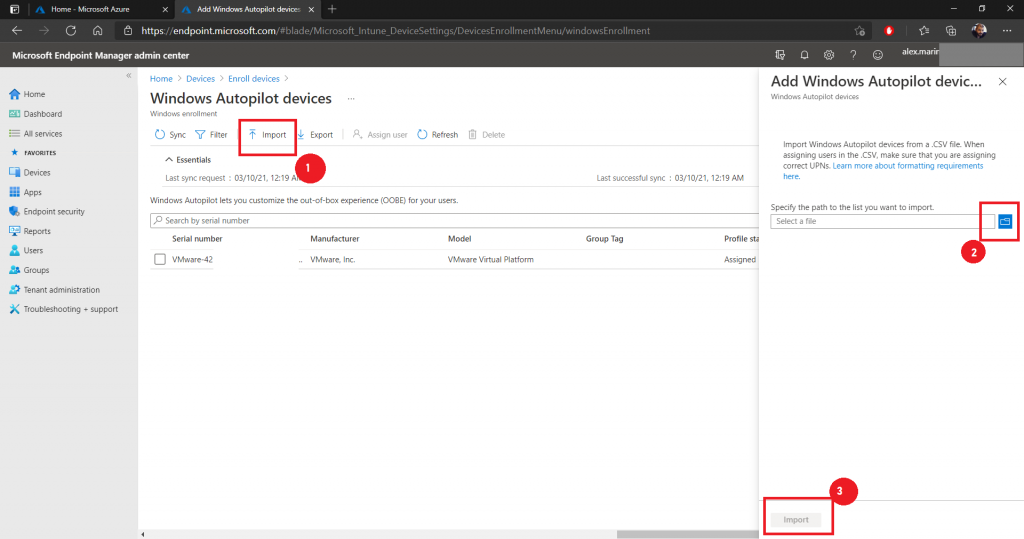Open a new browser tab

(332, 9)
